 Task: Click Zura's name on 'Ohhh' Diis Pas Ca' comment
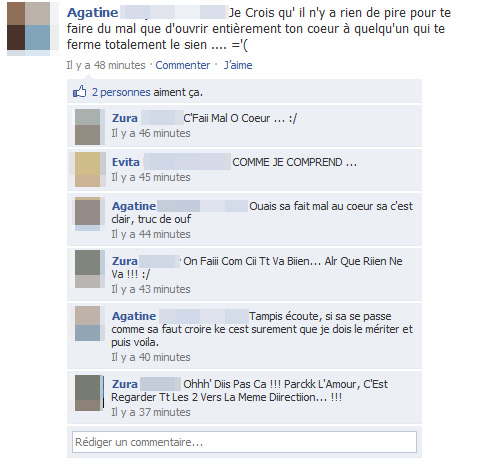pos(125,384)
